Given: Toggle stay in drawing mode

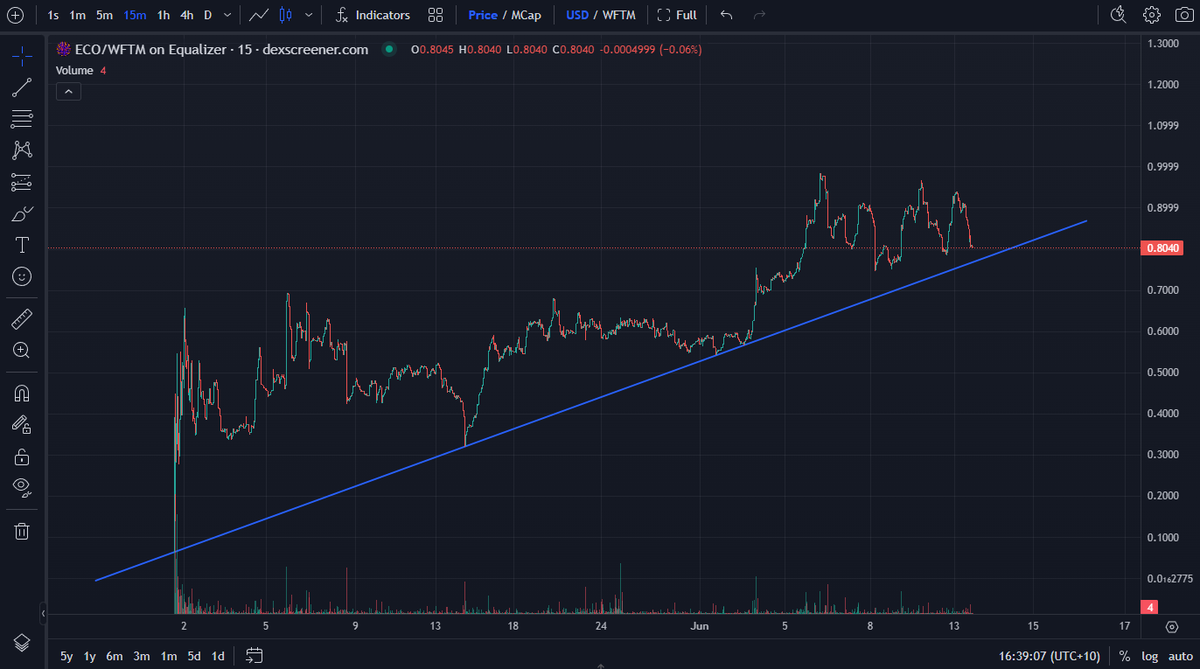Looking at the screenshot, I should click(22, 424).
